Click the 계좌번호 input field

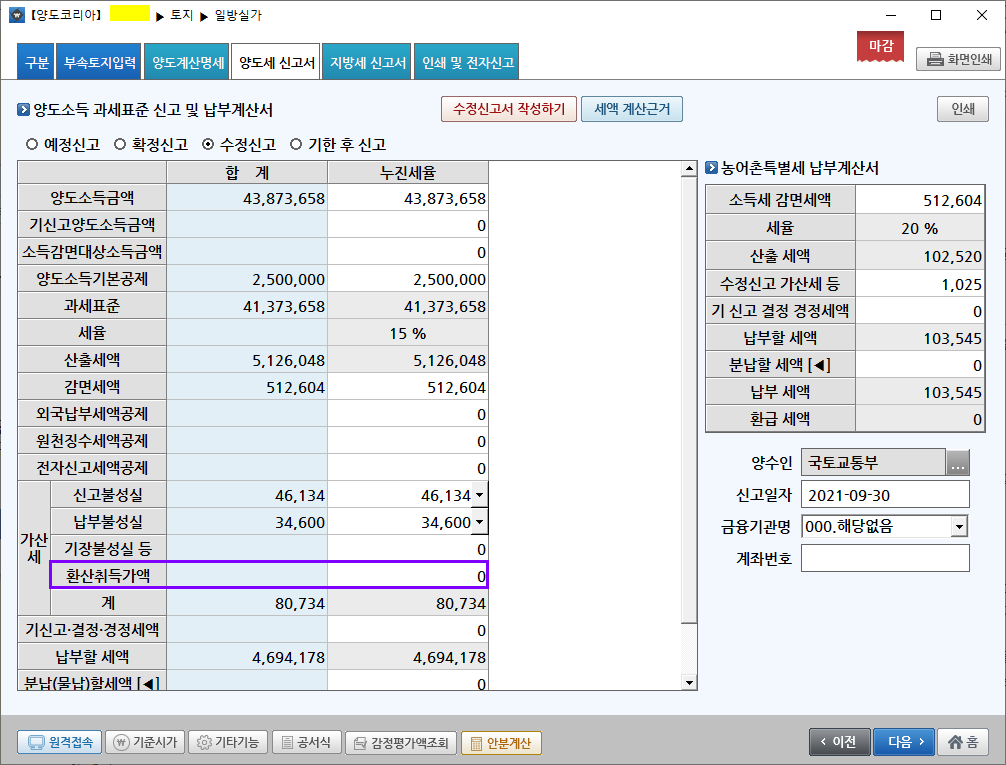pyautogui.click(x=885, y=558)
